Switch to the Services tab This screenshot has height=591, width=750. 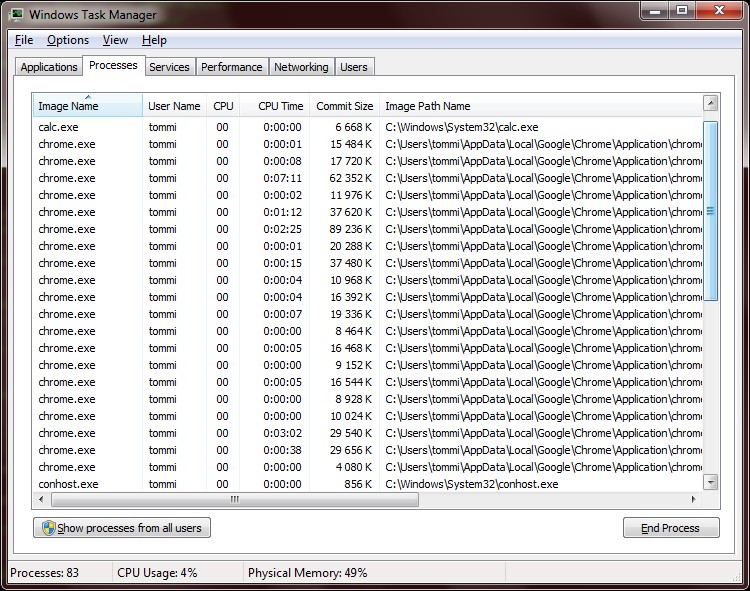169,67
